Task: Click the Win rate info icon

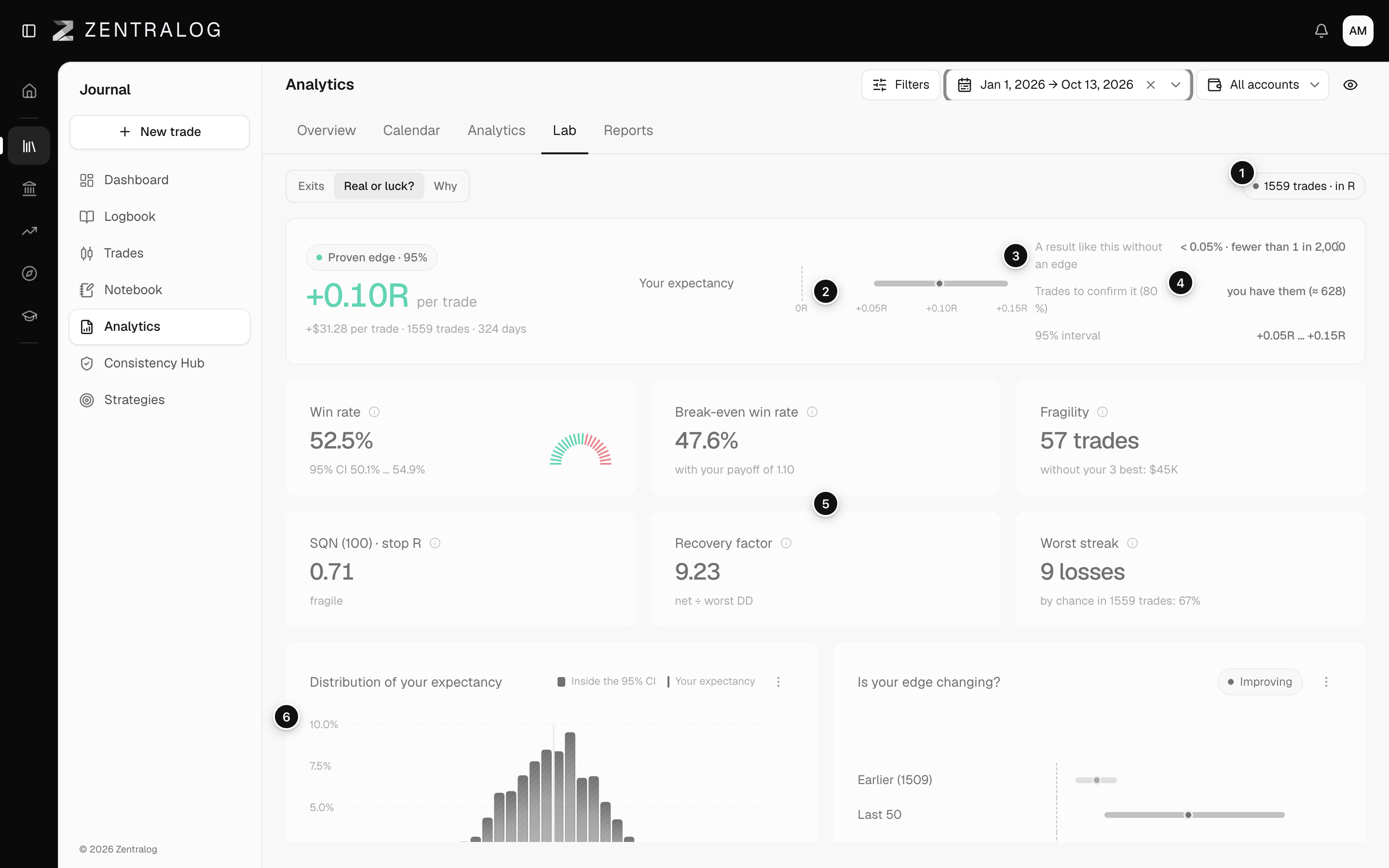Action: tap(374, 412)
